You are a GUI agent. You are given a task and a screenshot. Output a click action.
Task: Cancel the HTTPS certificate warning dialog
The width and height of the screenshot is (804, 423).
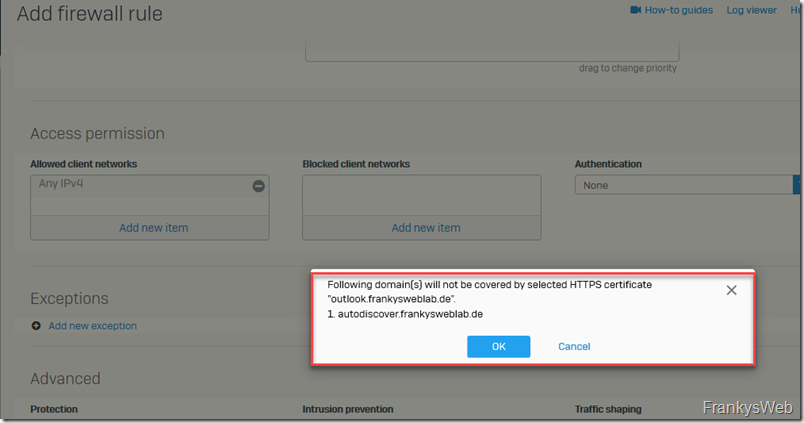click(574, 347)
